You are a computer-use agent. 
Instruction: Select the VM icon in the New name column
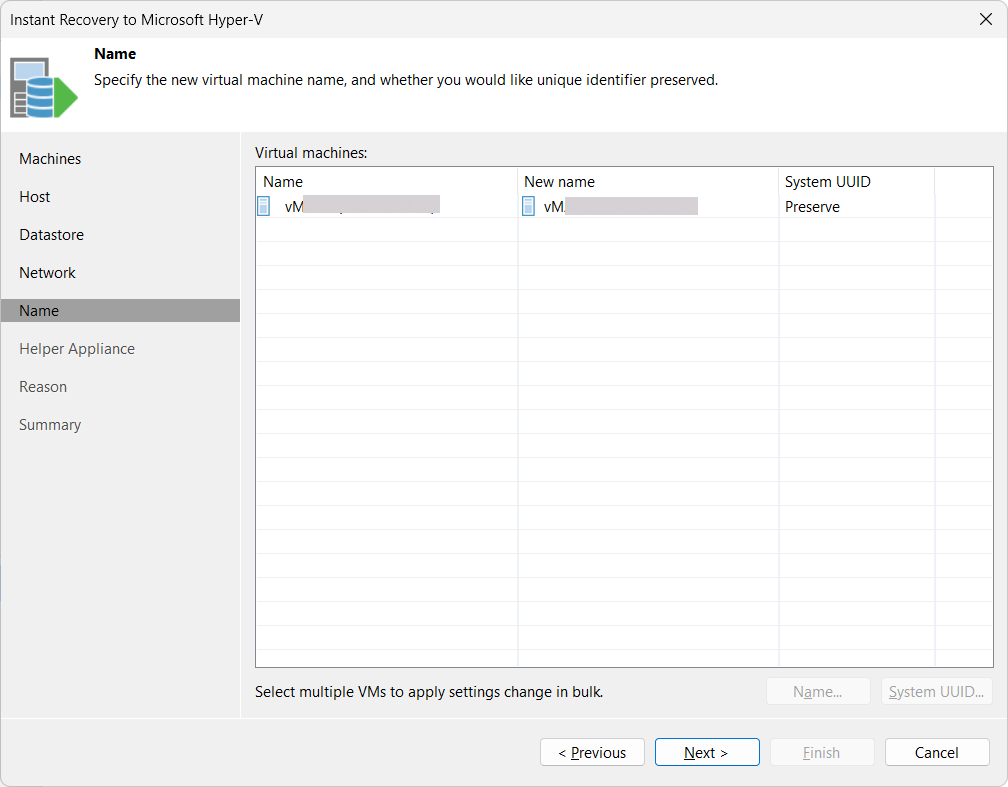[528, 206]
